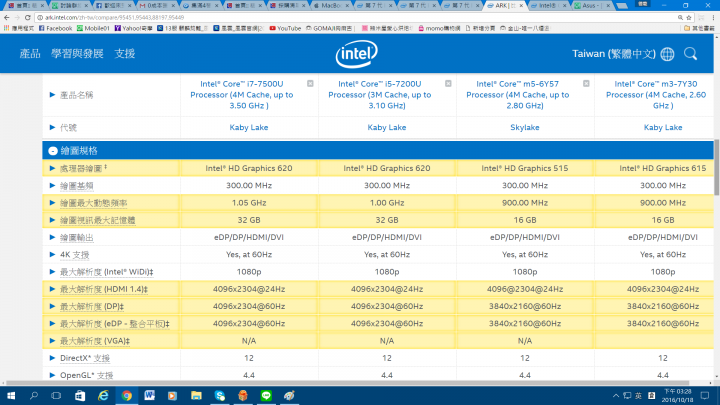
Task: Remove the m5-6Y57 column with its X
Action: (586, 84)
